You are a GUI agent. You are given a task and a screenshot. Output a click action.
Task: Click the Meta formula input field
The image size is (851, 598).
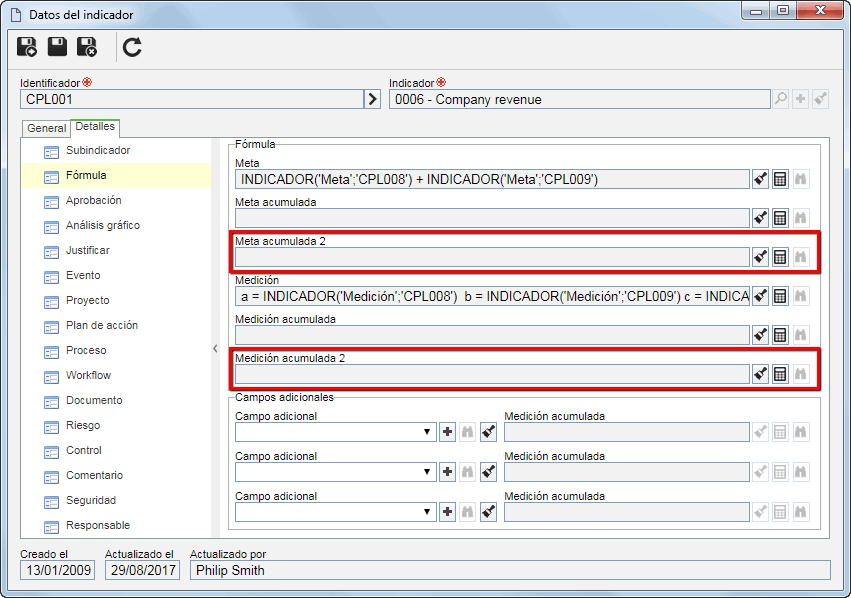pos(492,179)
